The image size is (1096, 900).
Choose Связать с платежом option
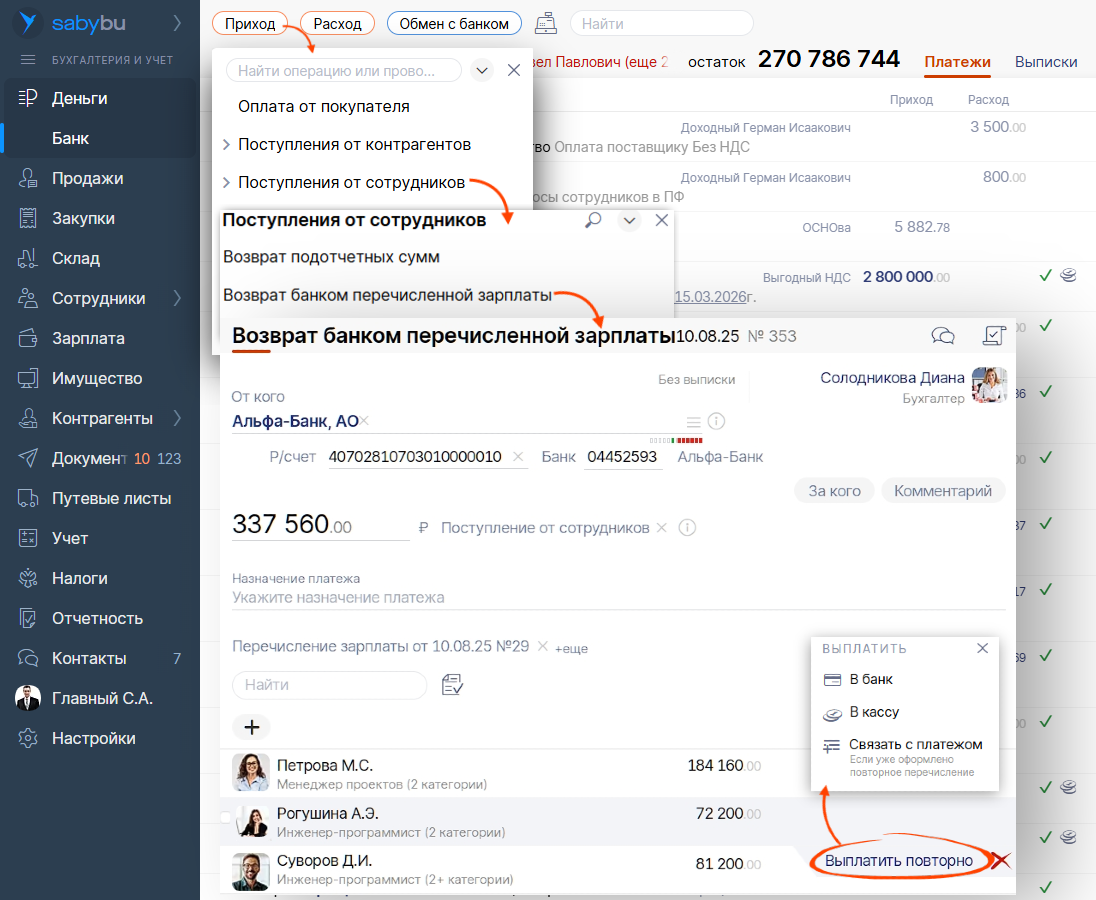pyautogui.click(x=914, y=745)
